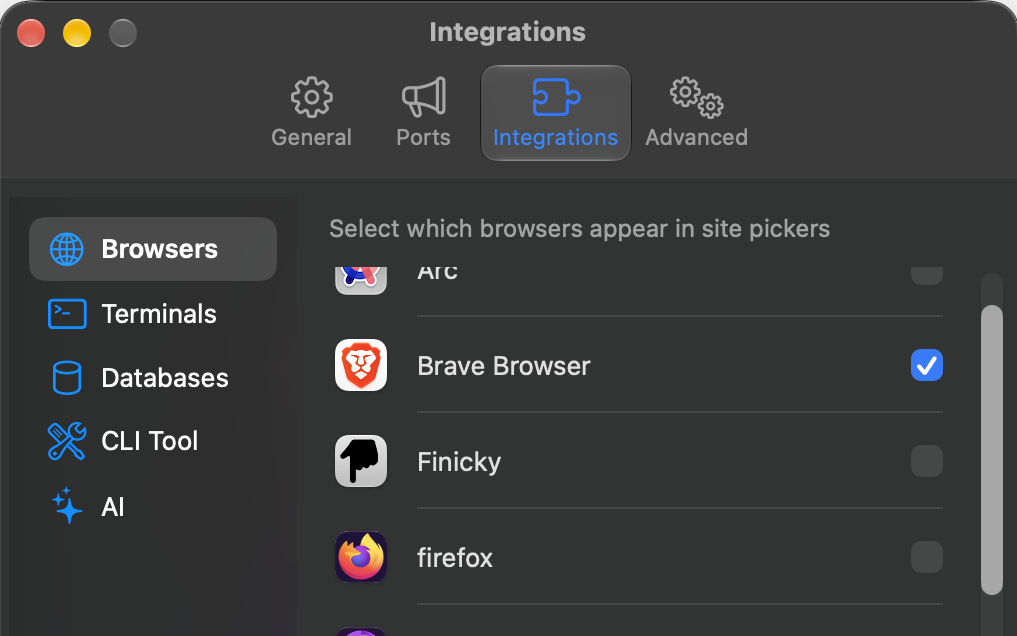Screen dimensions: 1017x636
Task: Minimize the Integrations window
Action: click(x=77, y=33)
